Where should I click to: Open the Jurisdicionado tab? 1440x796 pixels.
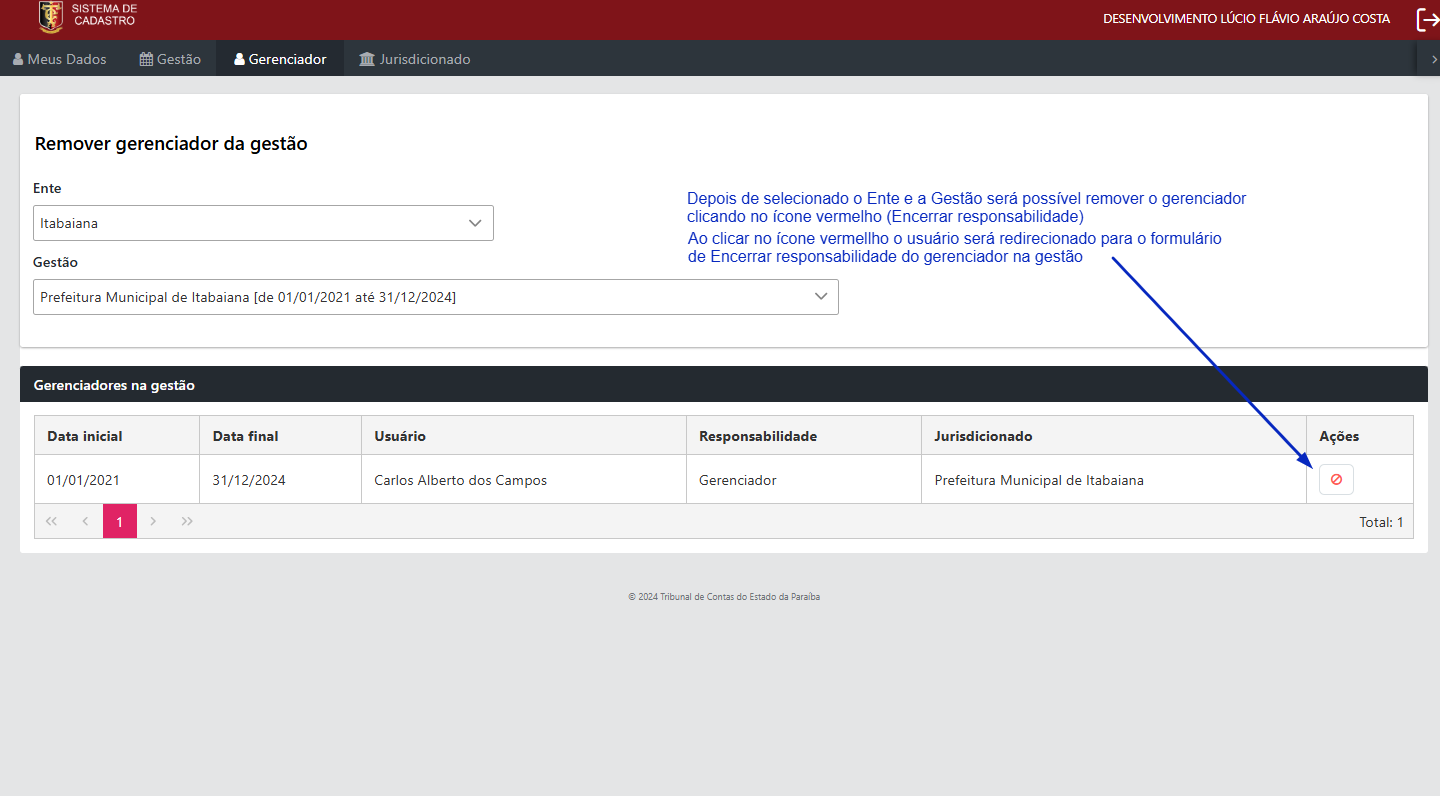tap(414, 59)
